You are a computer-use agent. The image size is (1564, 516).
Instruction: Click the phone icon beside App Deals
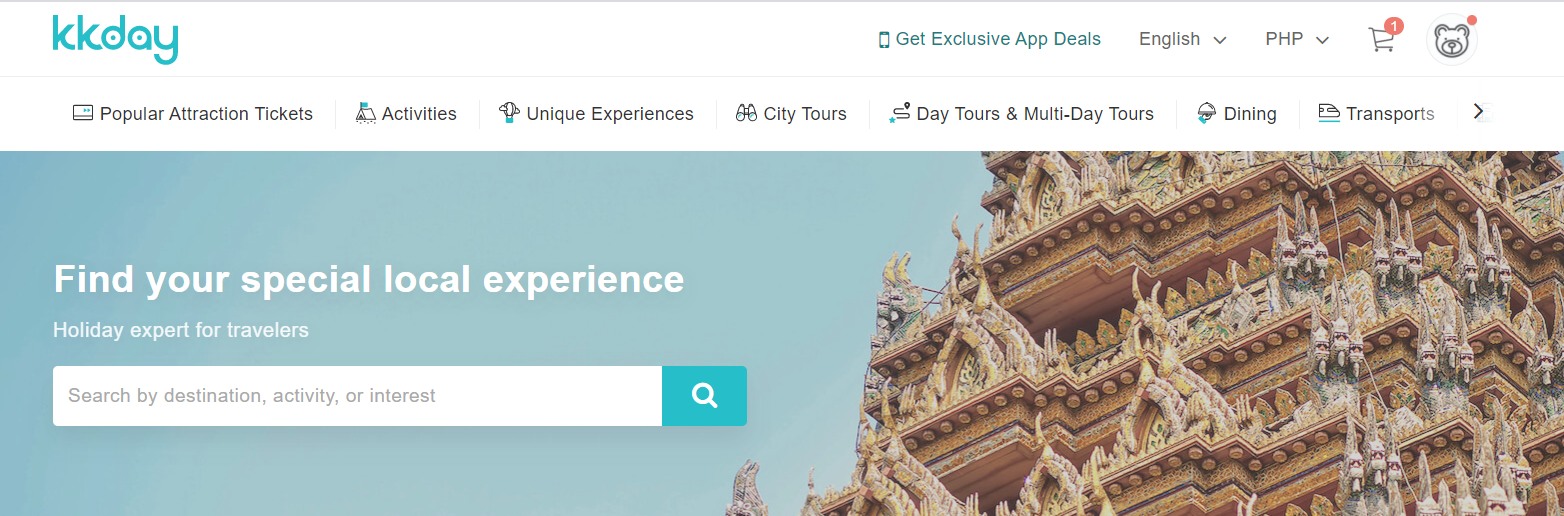coord(884,40)
